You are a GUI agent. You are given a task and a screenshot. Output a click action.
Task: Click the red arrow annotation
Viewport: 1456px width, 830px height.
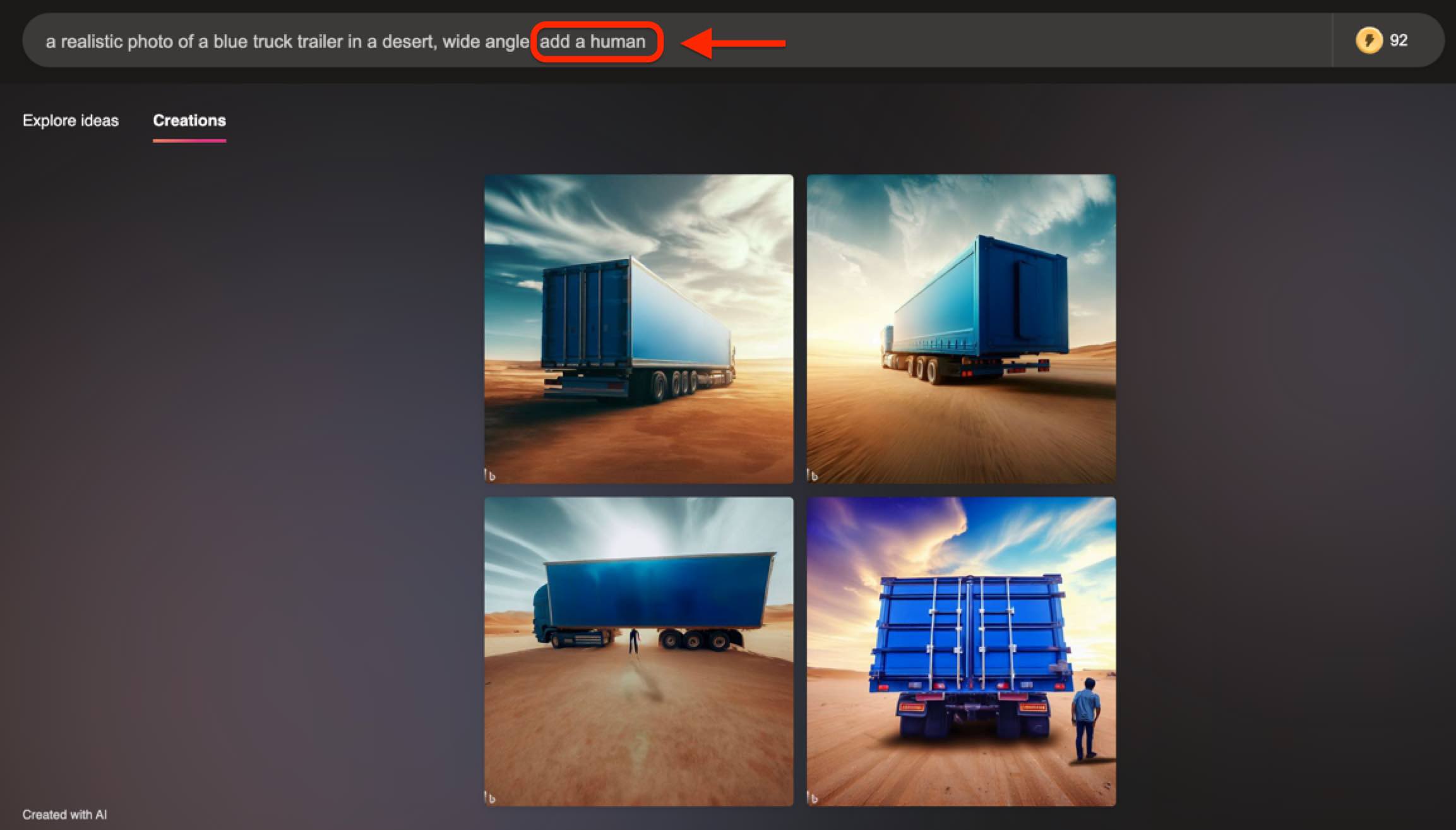coord(732,42)
